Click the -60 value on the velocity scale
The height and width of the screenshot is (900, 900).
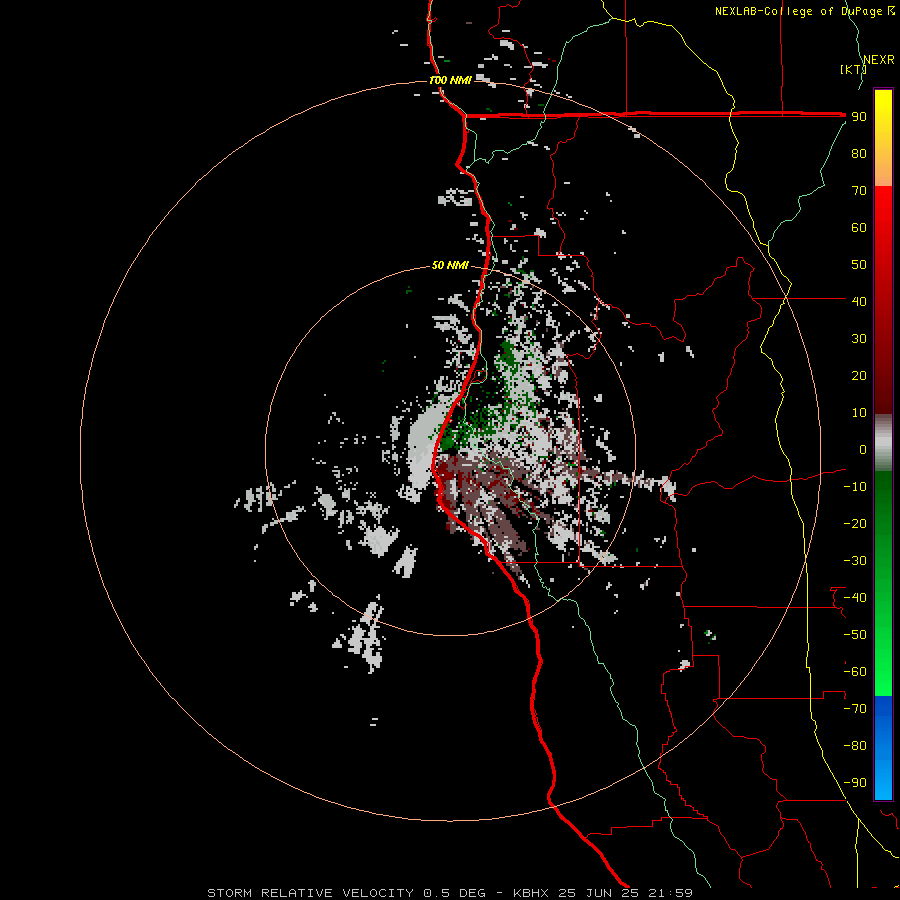click(855, 672)
